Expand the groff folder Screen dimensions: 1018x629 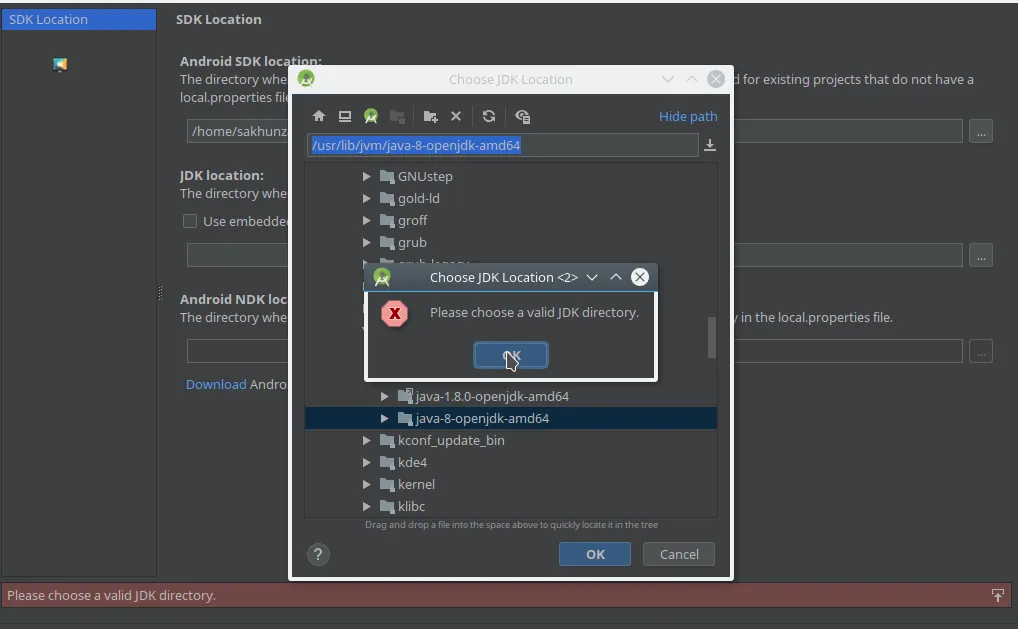(366, 221)
